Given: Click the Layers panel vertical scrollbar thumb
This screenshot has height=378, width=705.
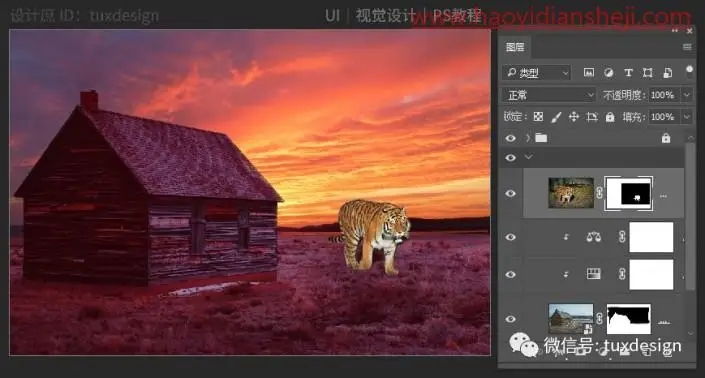Looking at the screenshot, I should coord(690,216).
